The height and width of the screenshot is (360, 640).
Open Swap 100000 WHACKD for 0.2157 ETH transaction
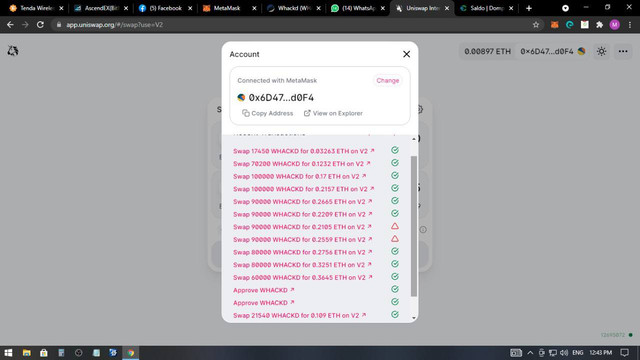pyautogui.click(x=304, y=189)
